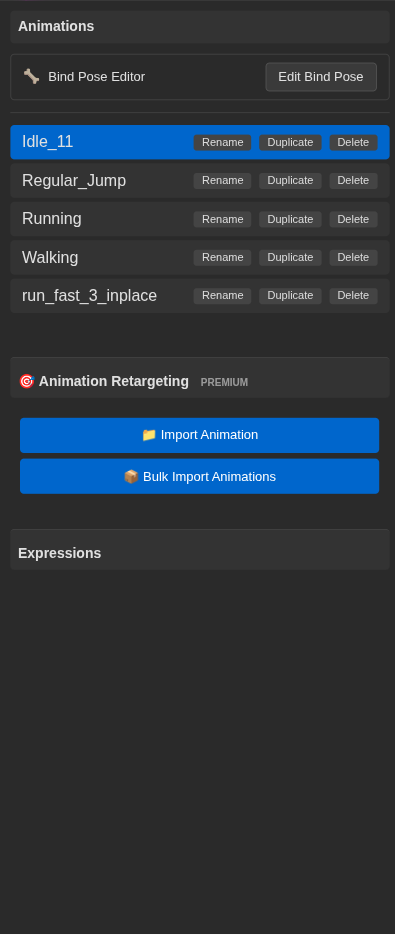Delete the Idle_11 animation
395x935 pixels.
tap(353, 143)
